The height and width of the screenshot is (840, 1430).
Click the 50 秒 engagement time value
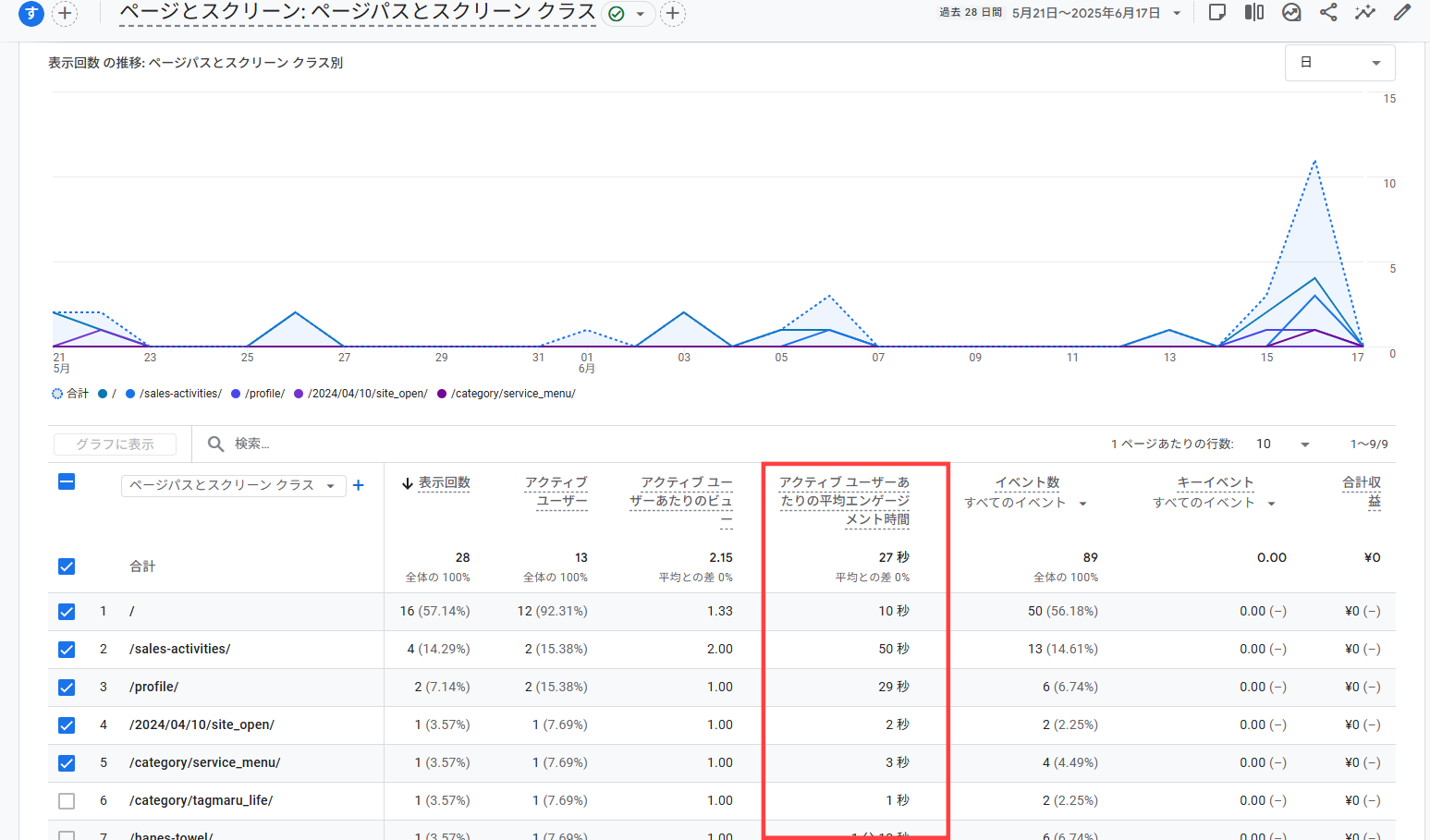click(894, 649)
